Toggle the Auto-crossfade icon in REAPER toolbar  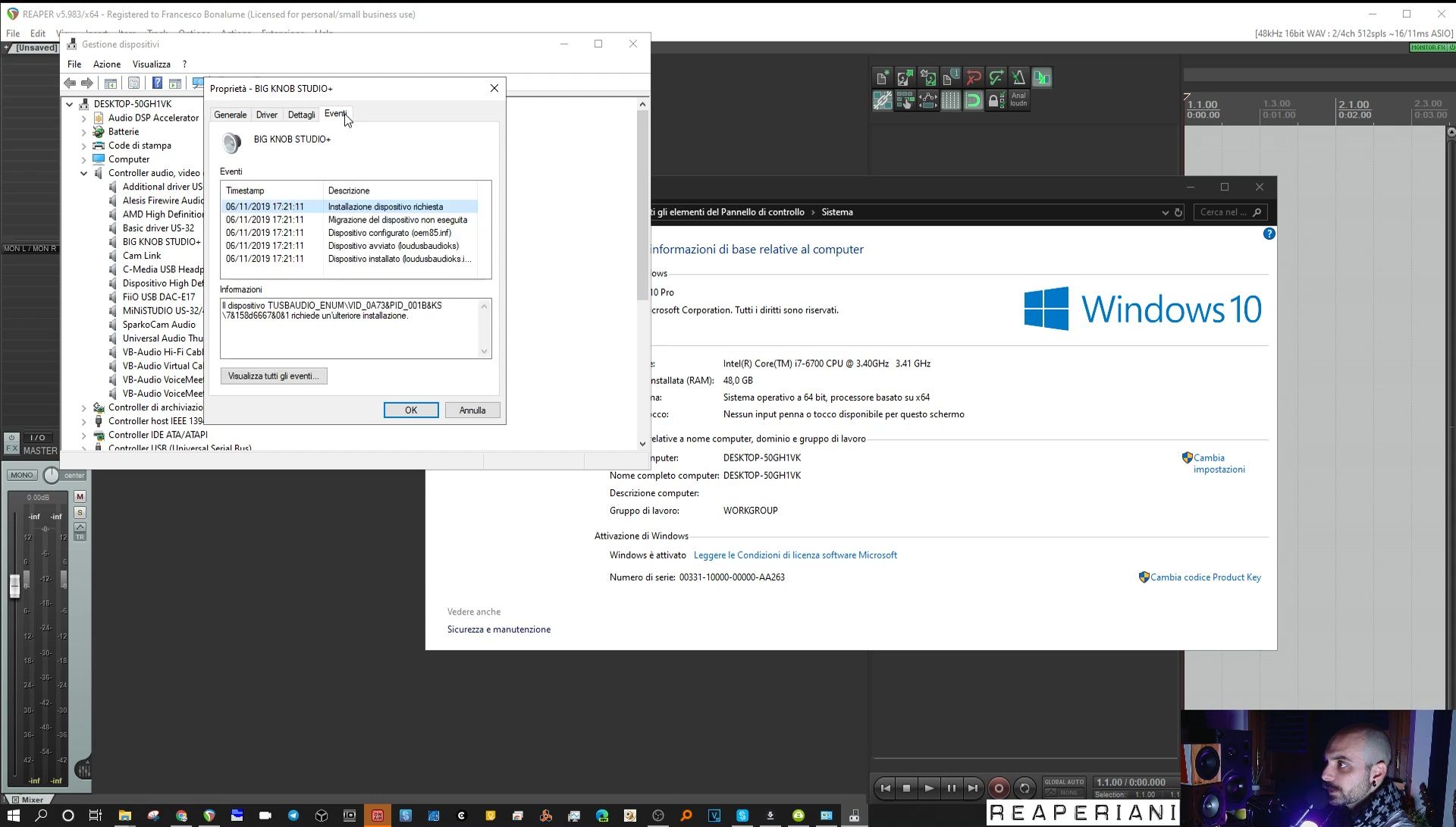[1042, 77]
